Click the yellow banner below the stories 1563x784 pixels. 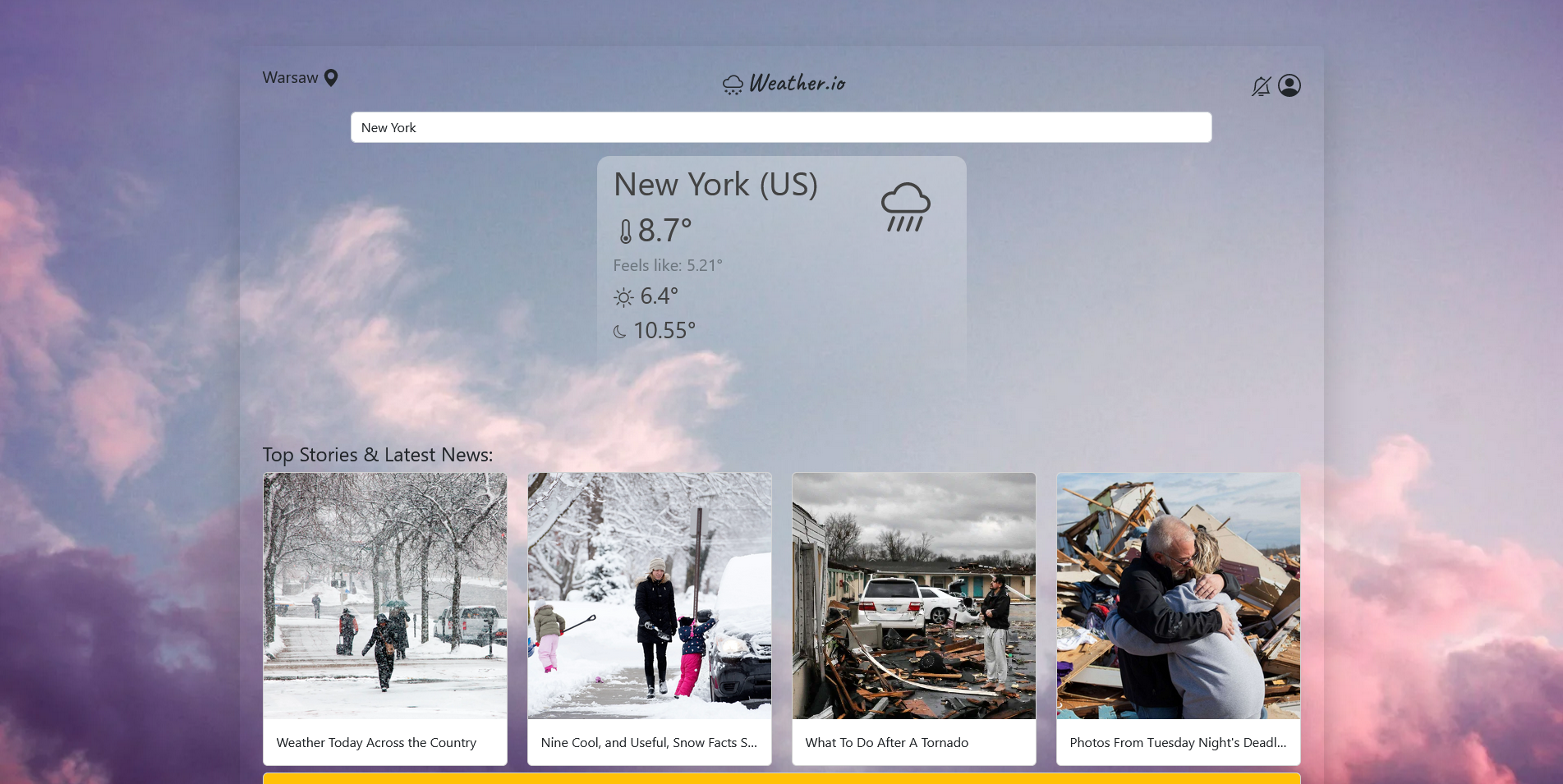point(782,778)
